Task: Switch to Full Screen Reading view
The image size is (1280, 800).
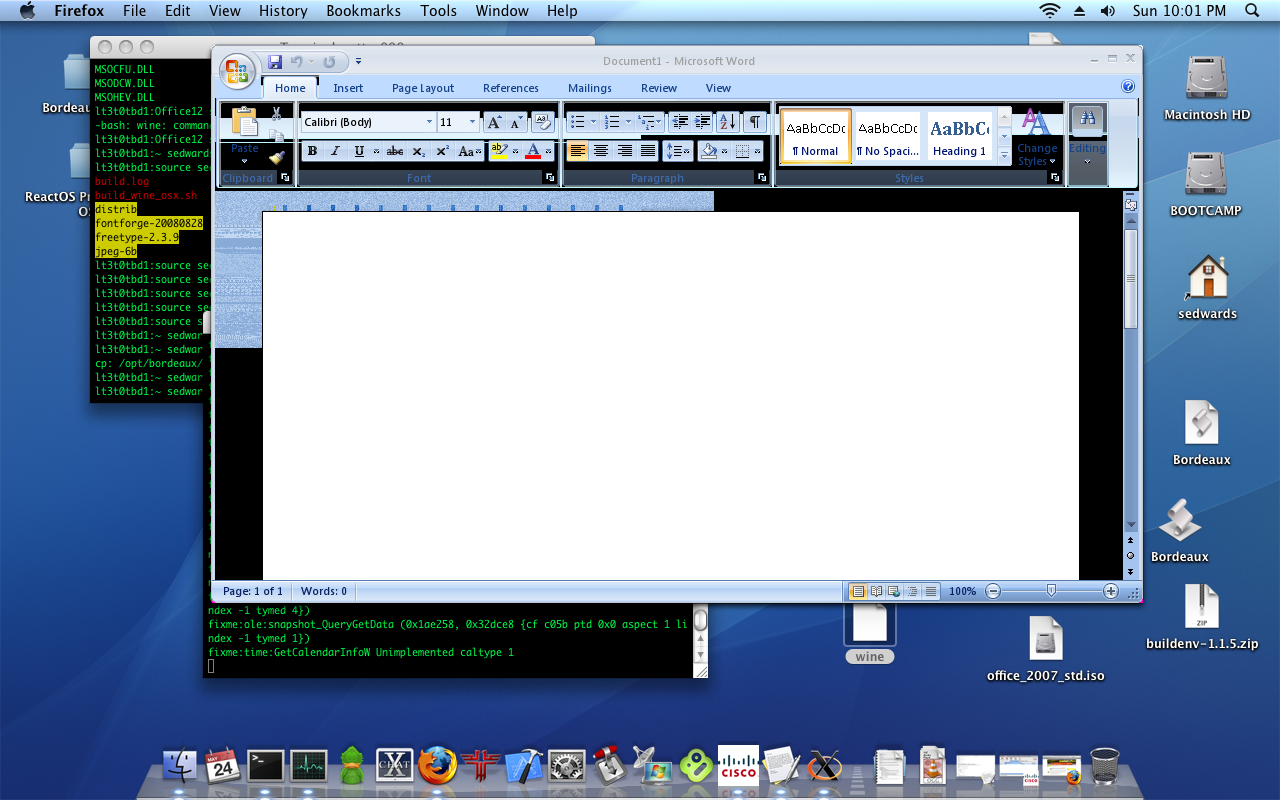Action: pos(876,592)
